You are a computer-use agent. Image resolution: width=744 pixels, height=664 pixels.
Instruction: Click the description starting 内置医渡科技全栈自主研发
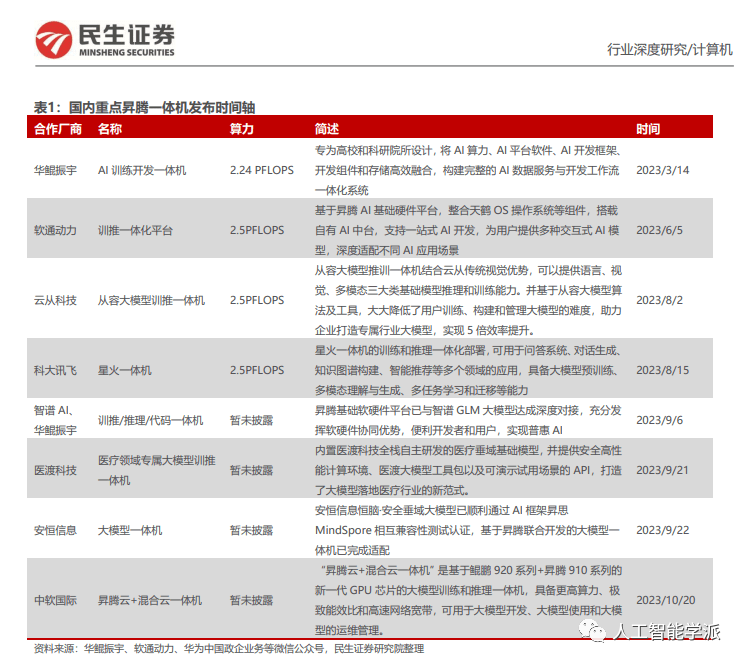[468, 470]
